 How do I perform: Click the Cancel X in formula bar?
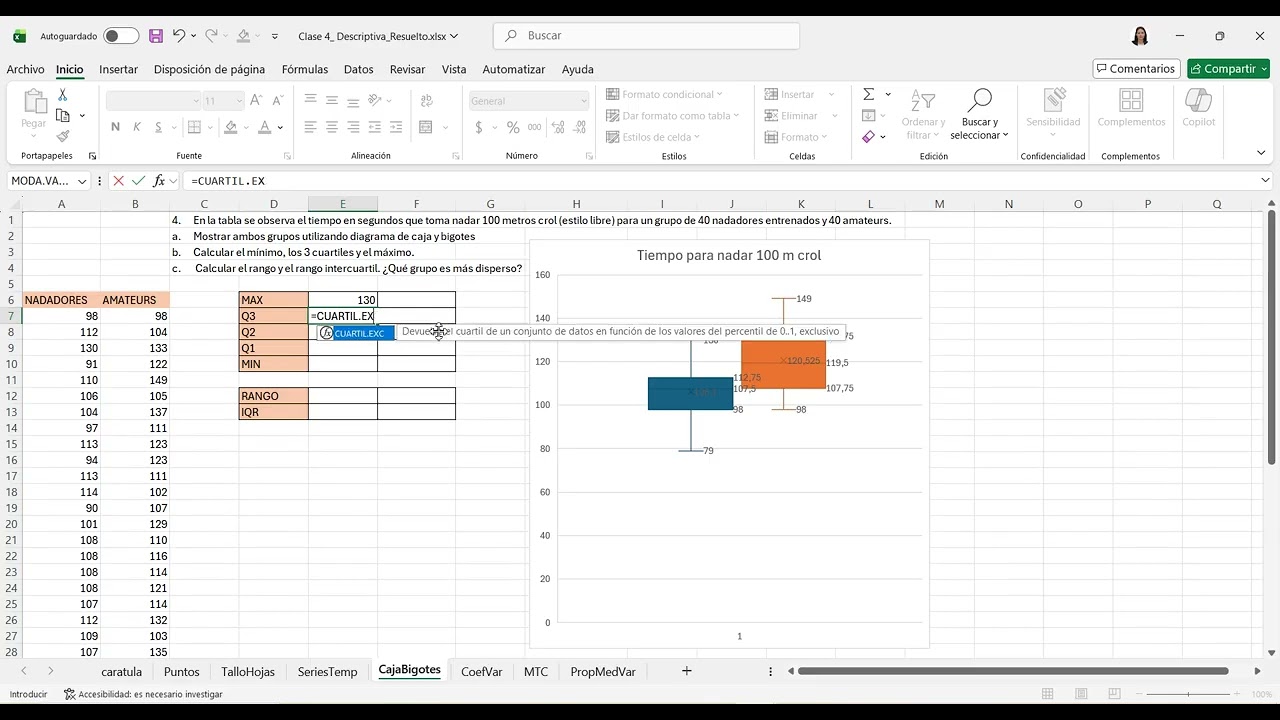point(118,181)
